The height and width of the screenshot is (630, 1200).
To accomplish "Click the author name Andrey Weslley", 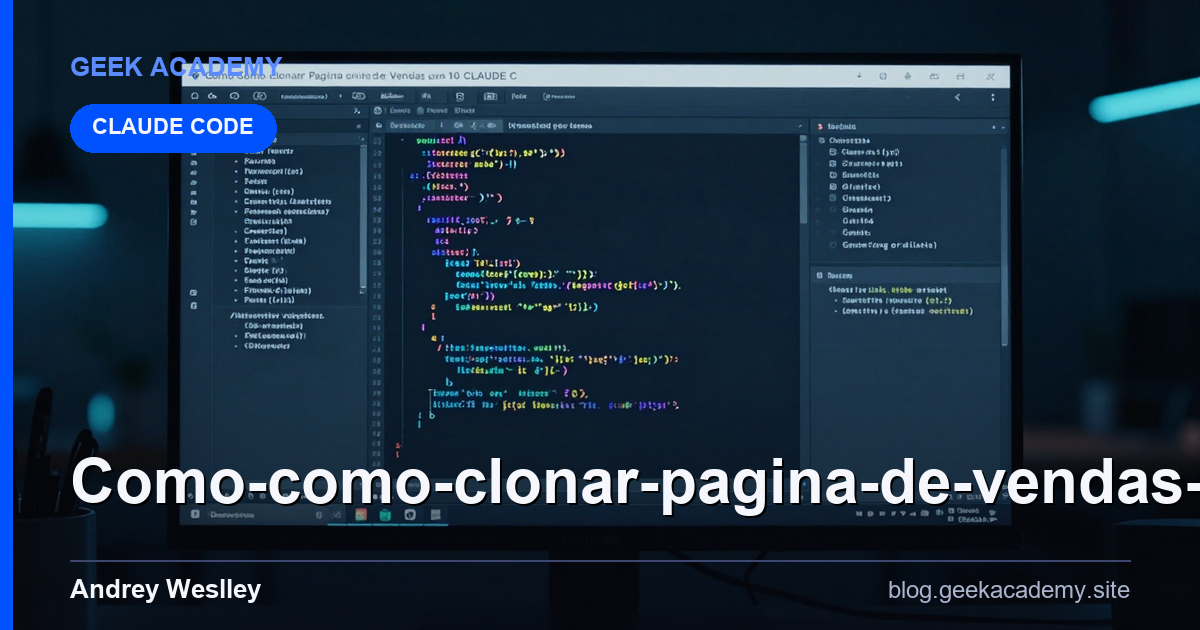I will tap(165, 590).
